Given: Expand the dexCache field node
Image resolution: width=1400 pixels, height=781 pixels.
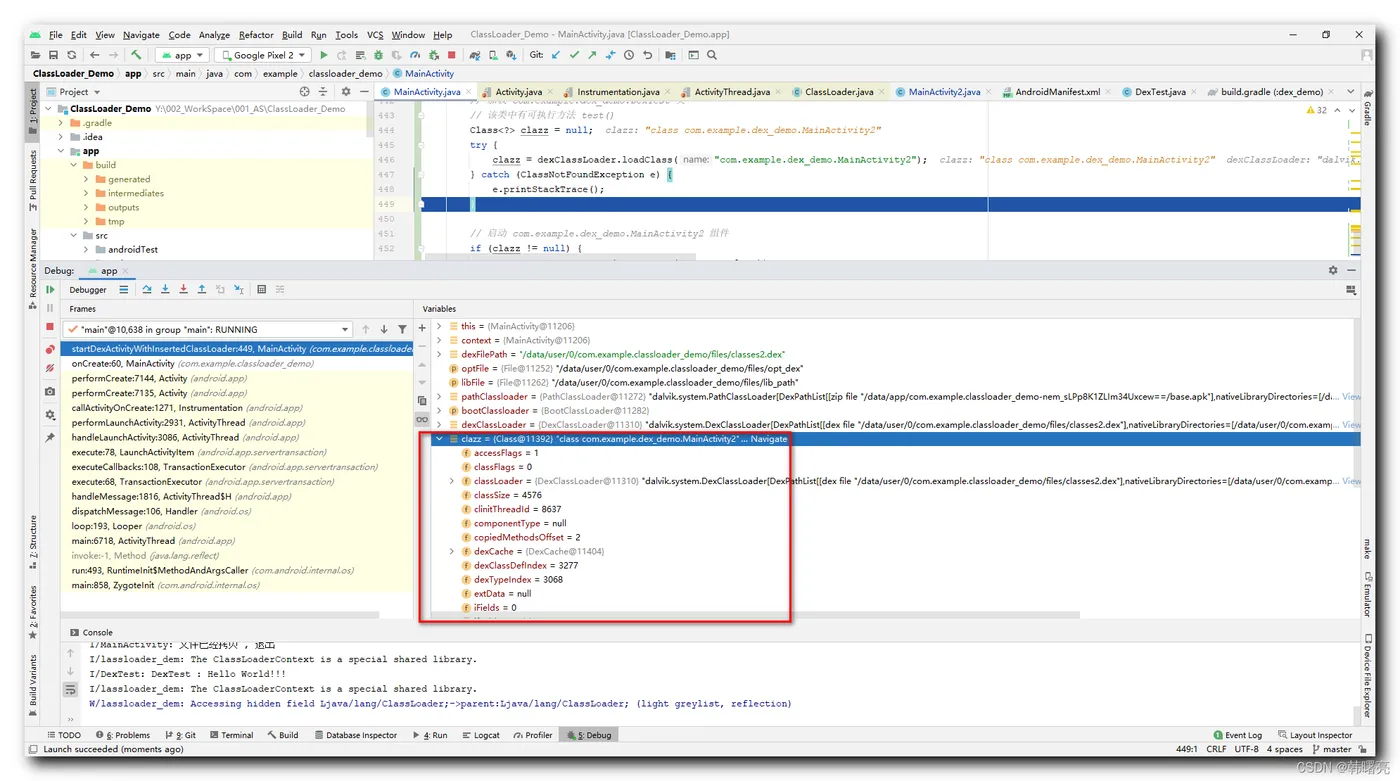Looking at the screenshot, I should 451,551.
